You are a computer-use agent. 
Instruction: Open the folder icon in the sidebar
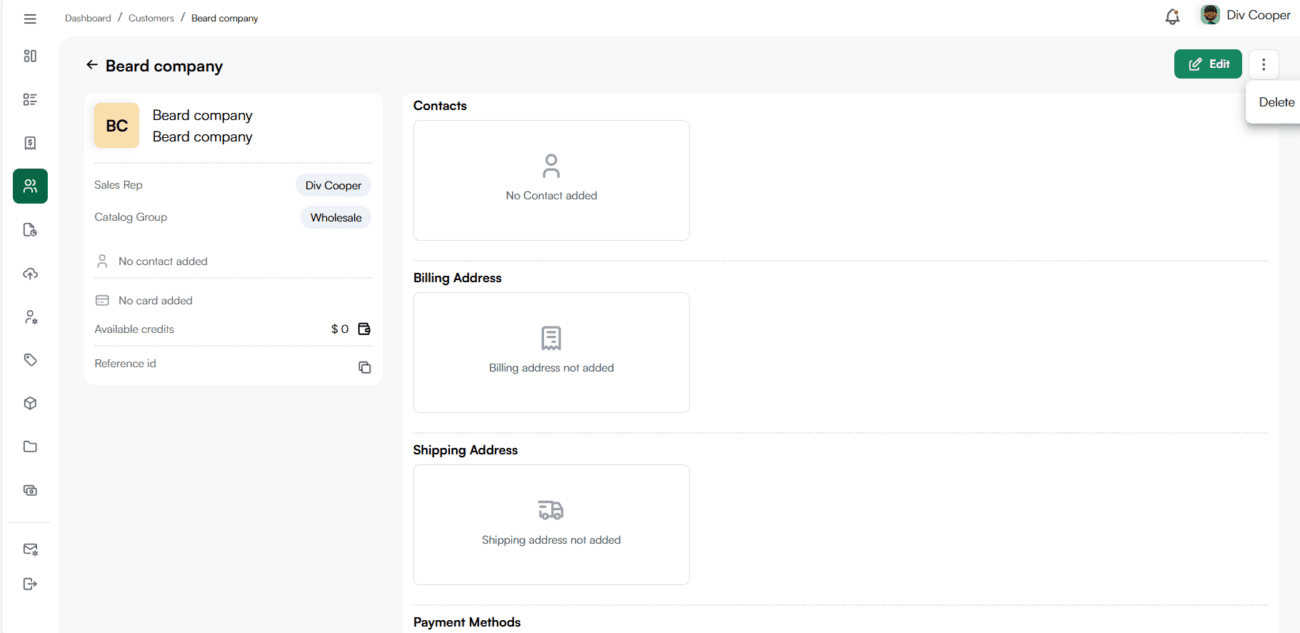[x=30, y=447]
